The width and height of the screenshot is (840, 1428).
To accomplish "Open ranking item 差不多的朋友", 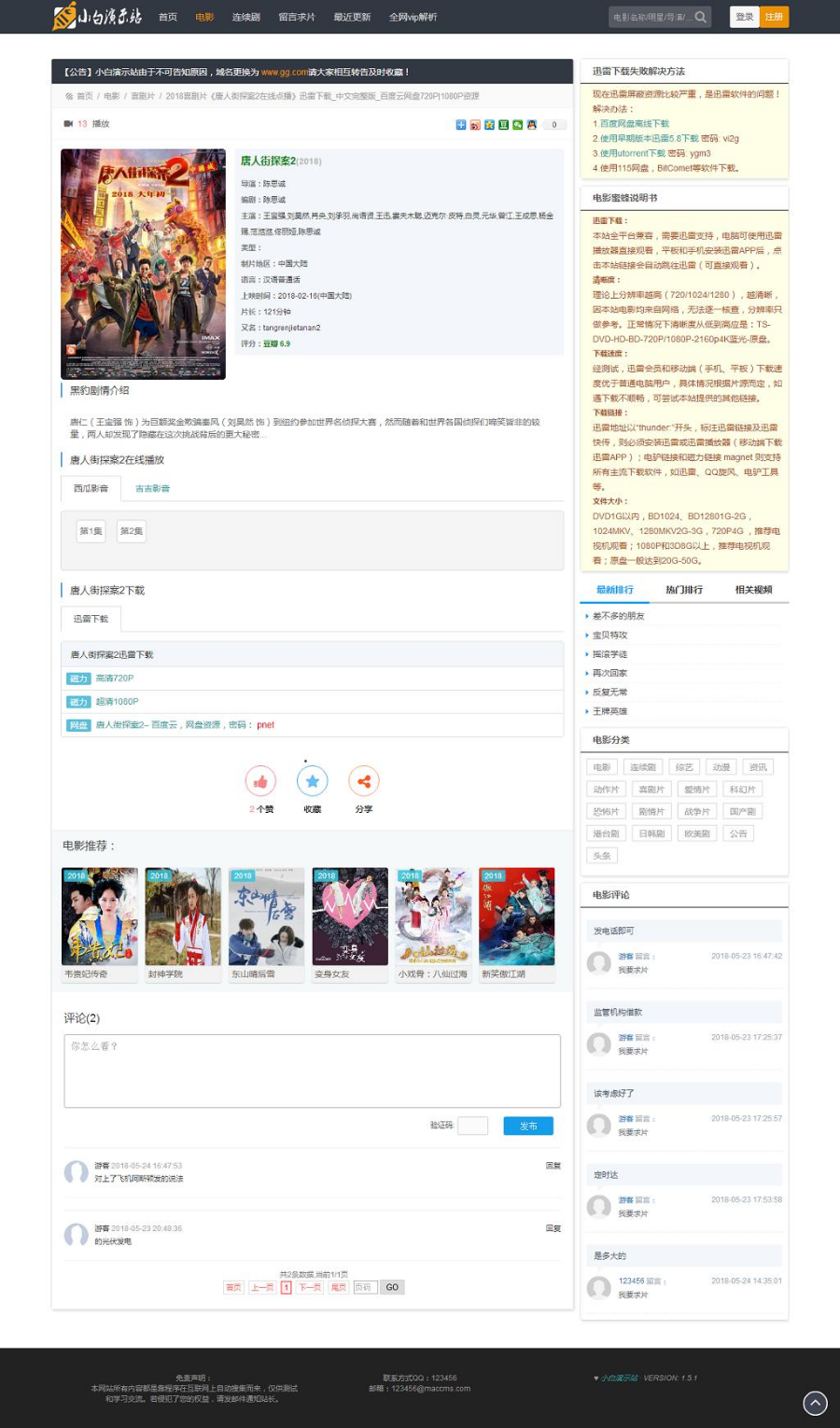I will click(618, 616).
